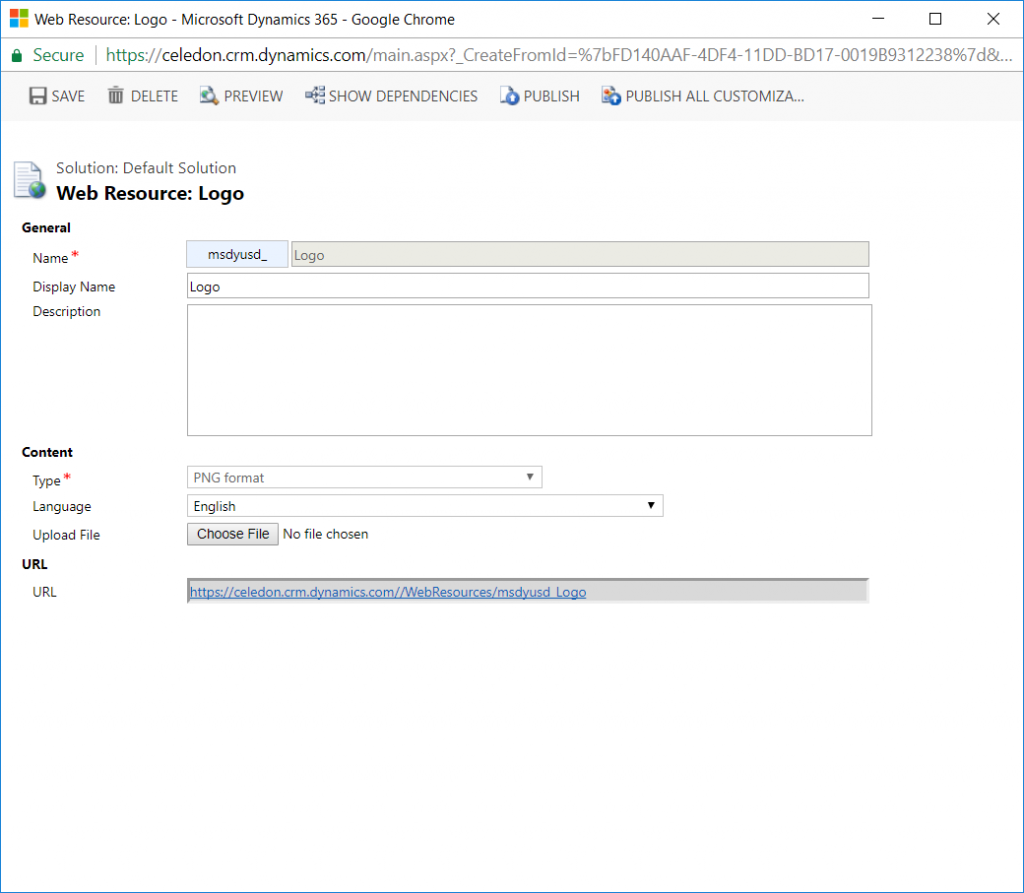Click the 'Content' section heading
The width and height of the screenshot is (1024, 893).
(47, 452)
